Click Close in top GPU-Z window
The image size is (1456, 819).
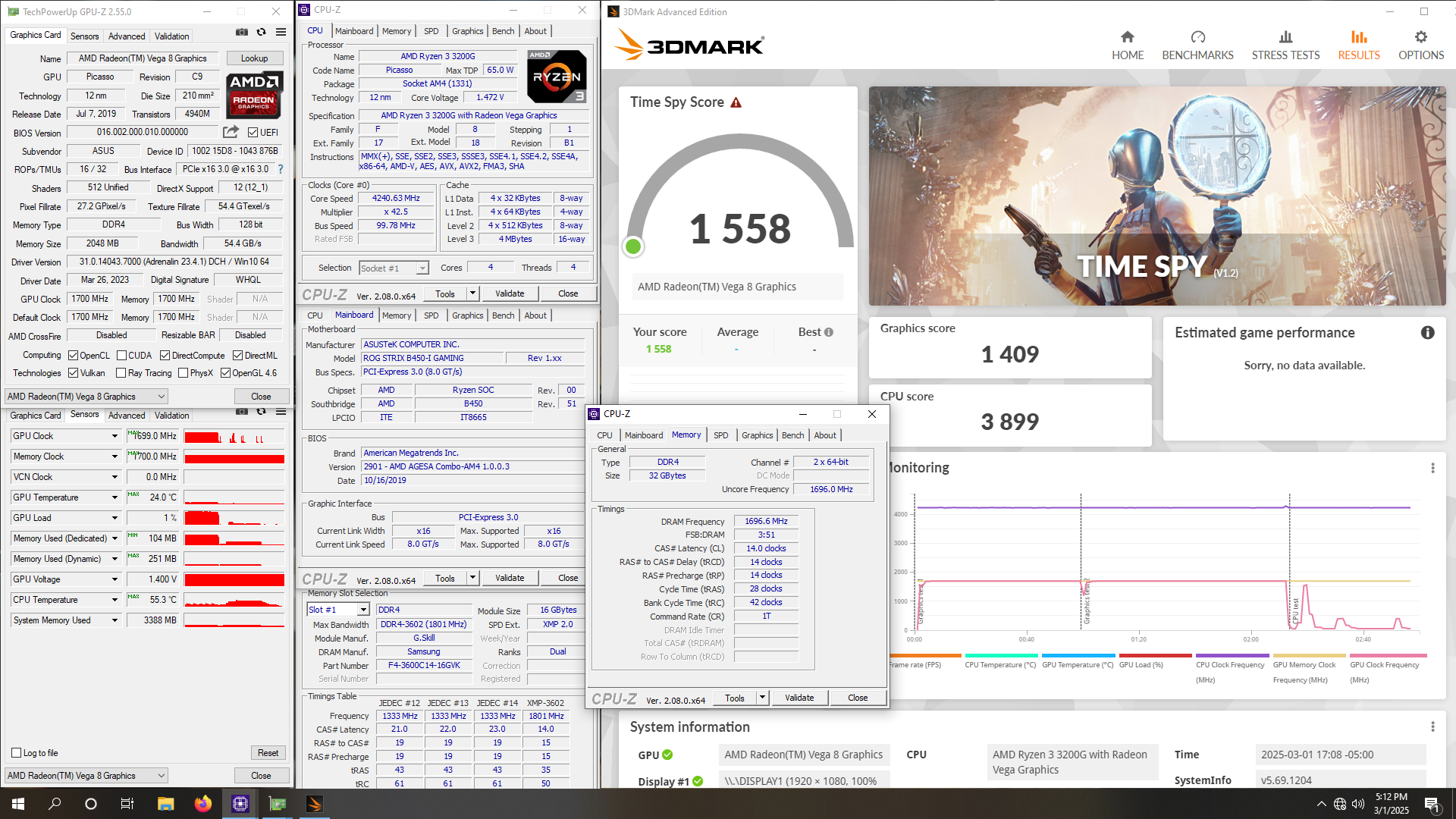point(261,397)
